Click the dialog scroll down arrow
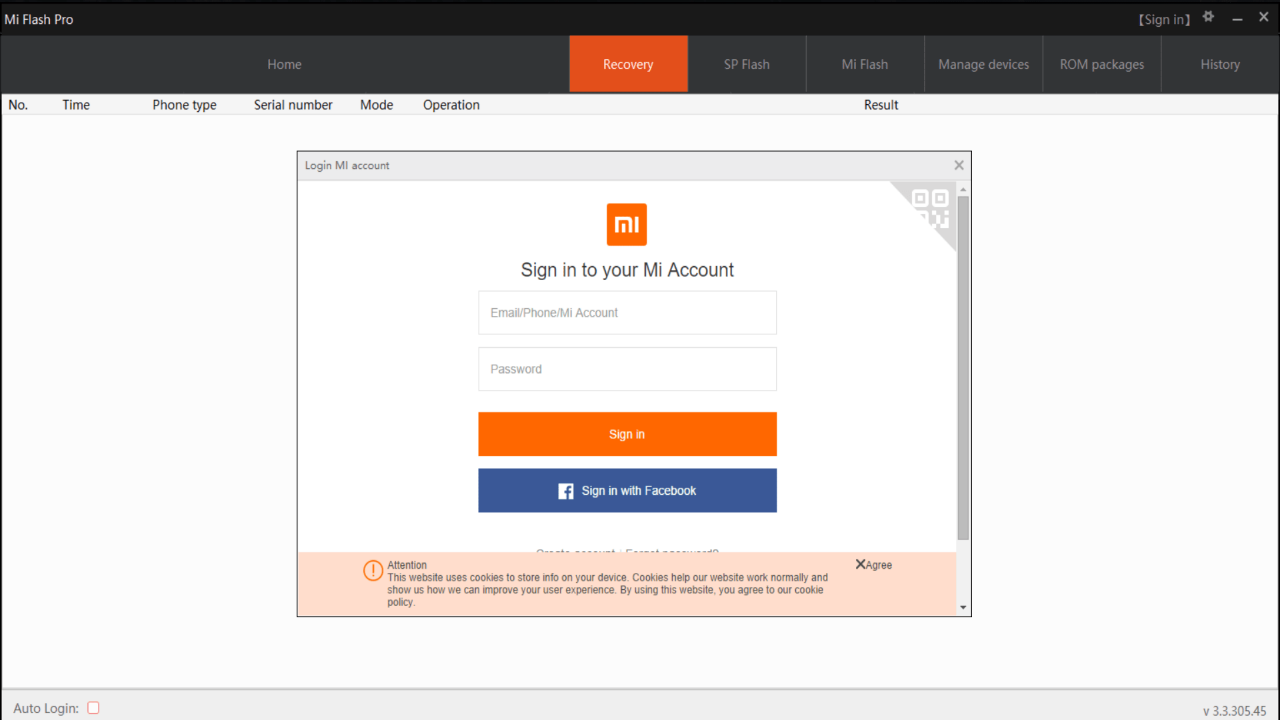 963,607
